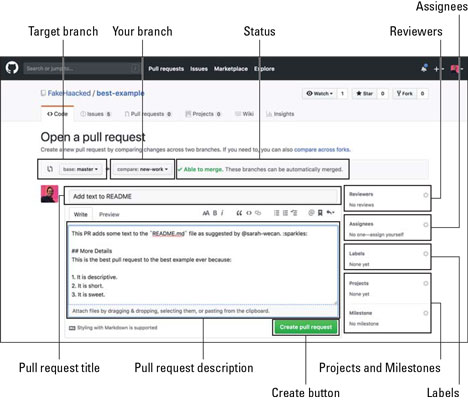Click the No milestone text

click(x=364, y=324)
